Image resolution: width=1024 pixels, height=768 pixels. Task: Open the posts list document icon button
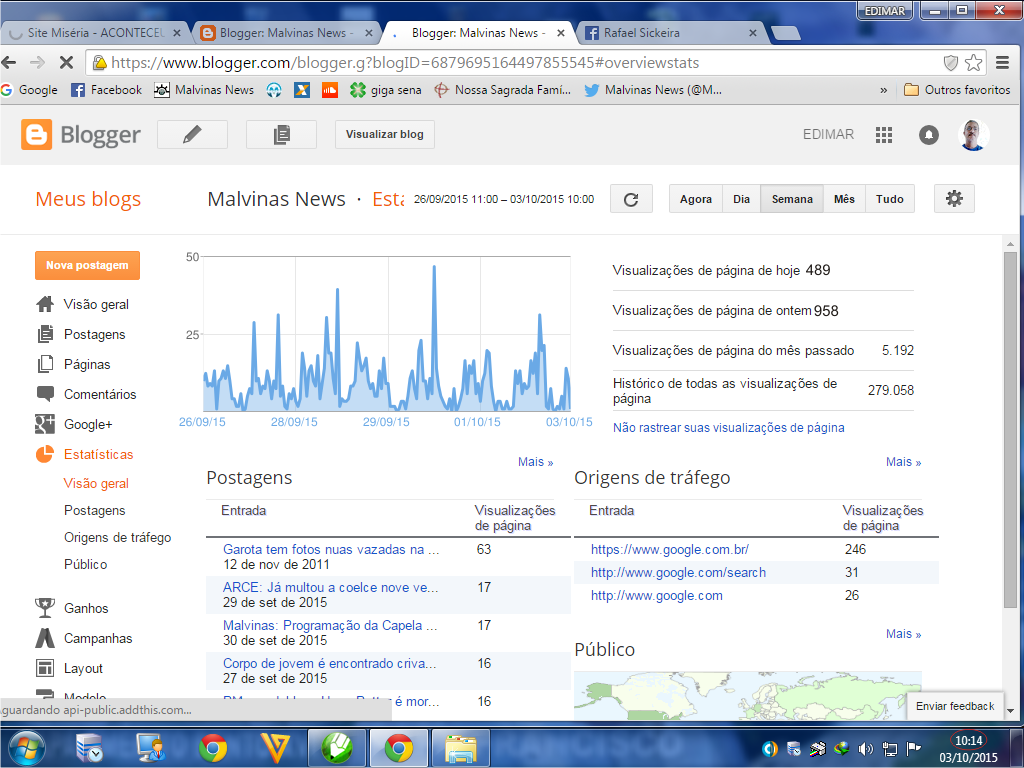tap(281, 135)
